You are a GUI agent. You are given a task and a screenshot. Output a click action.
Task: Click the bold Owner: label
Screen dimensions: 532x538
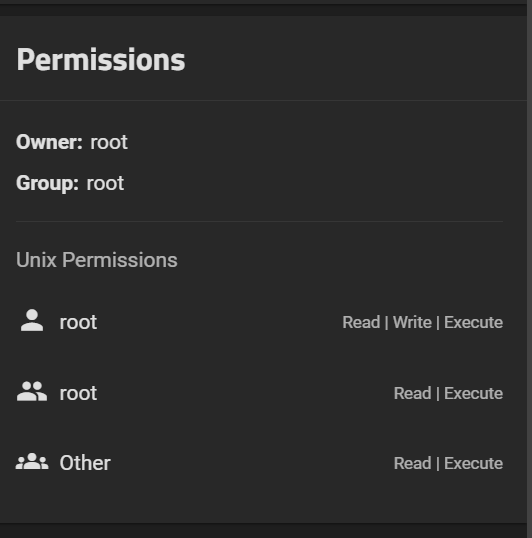click(x=49, y=142)
